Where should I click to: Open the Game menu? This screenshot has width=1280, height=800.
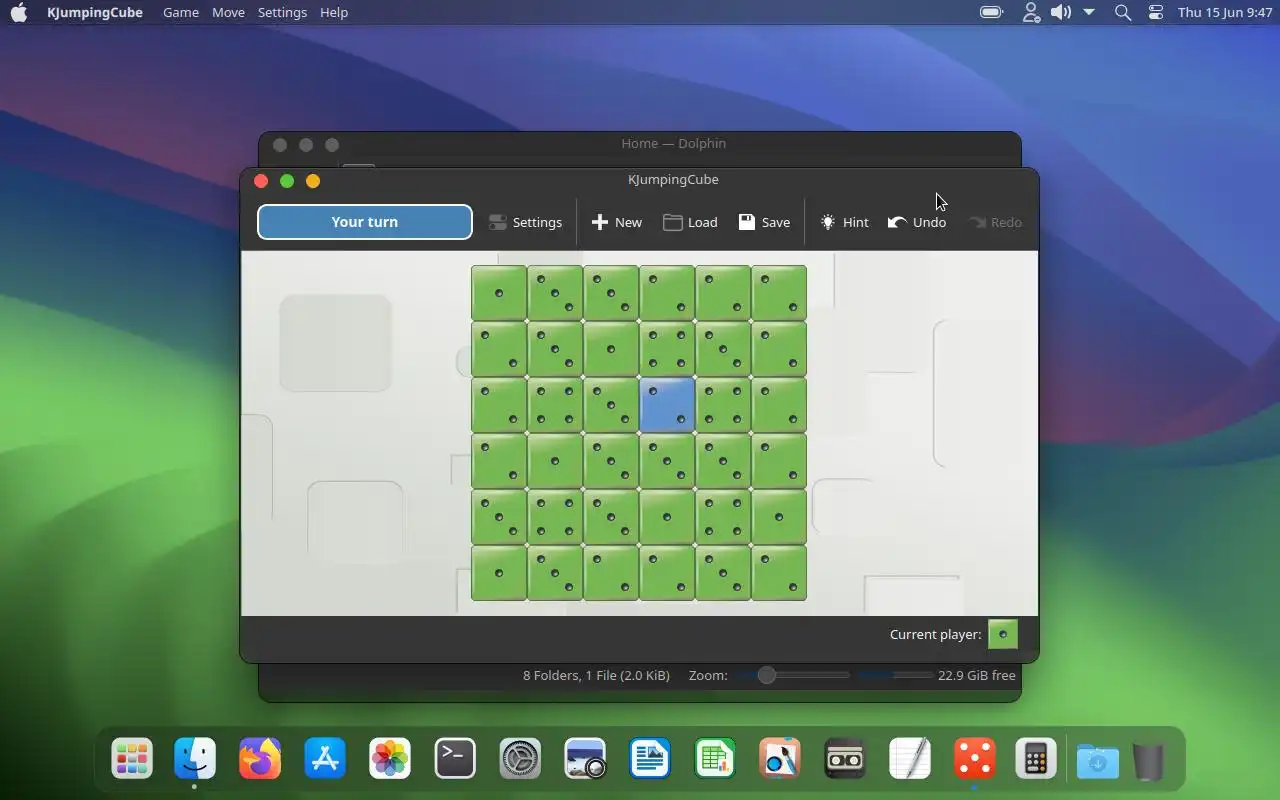181,12
